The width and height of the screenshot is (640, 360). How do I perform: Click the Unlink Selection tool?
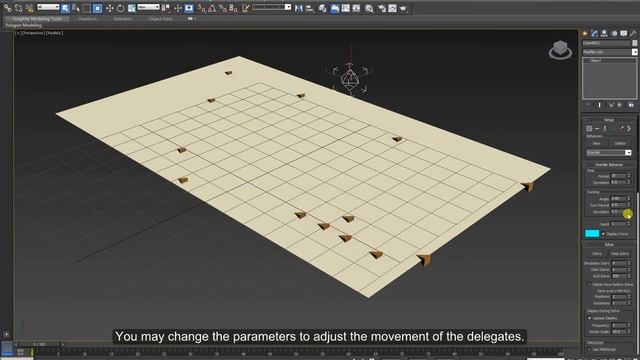coord(18,8)
